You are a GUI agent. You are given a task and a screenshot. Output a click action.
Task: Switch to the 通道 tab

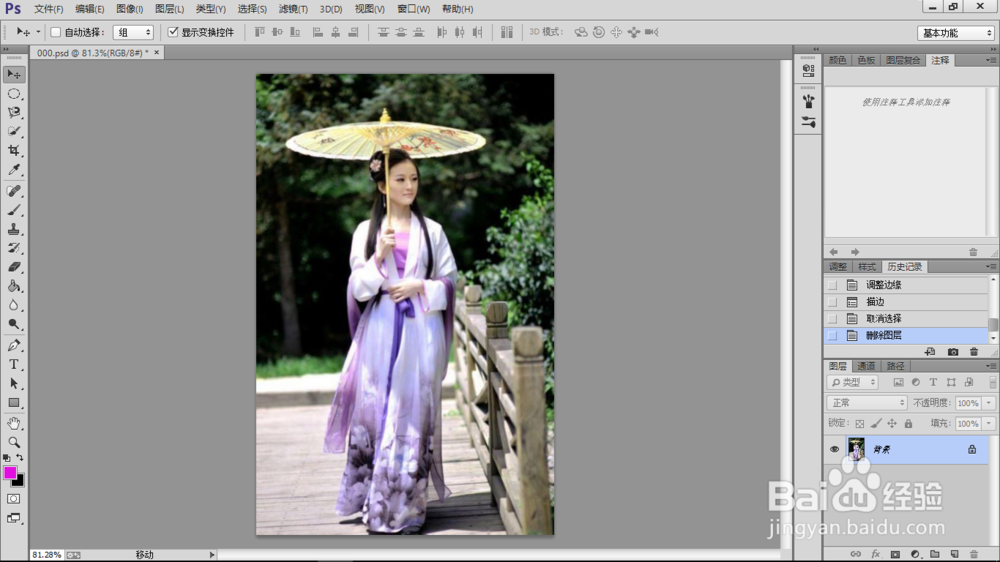pos(866,366)
